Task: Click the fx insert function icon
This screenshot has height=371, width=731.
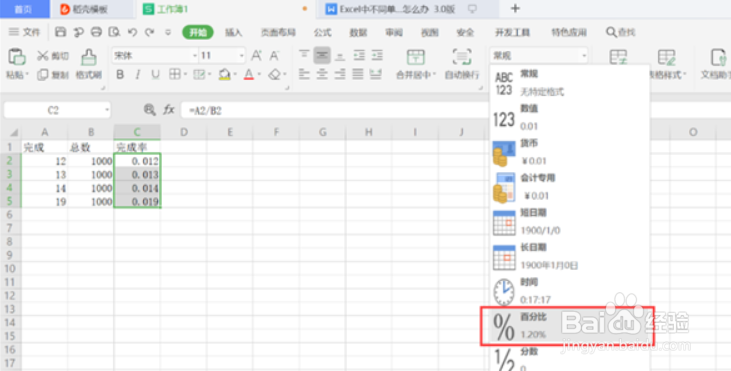Action: 169,110
